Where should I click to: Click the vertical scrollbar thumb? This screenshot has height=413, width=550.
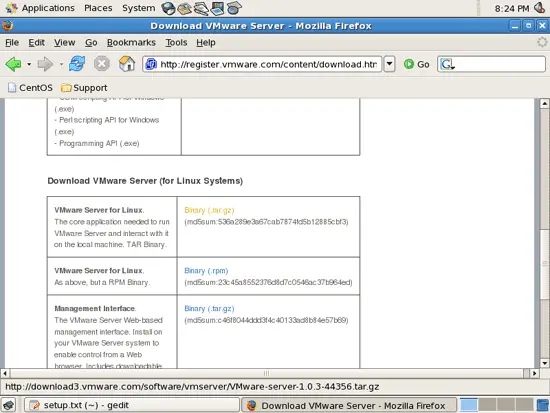tap(544, 264)
